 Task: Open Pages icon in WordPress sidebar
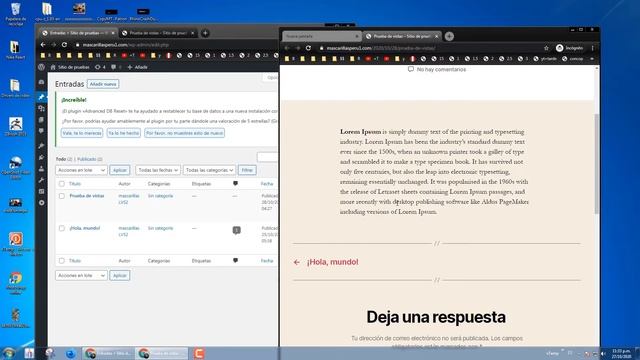[x=42, y=120]
